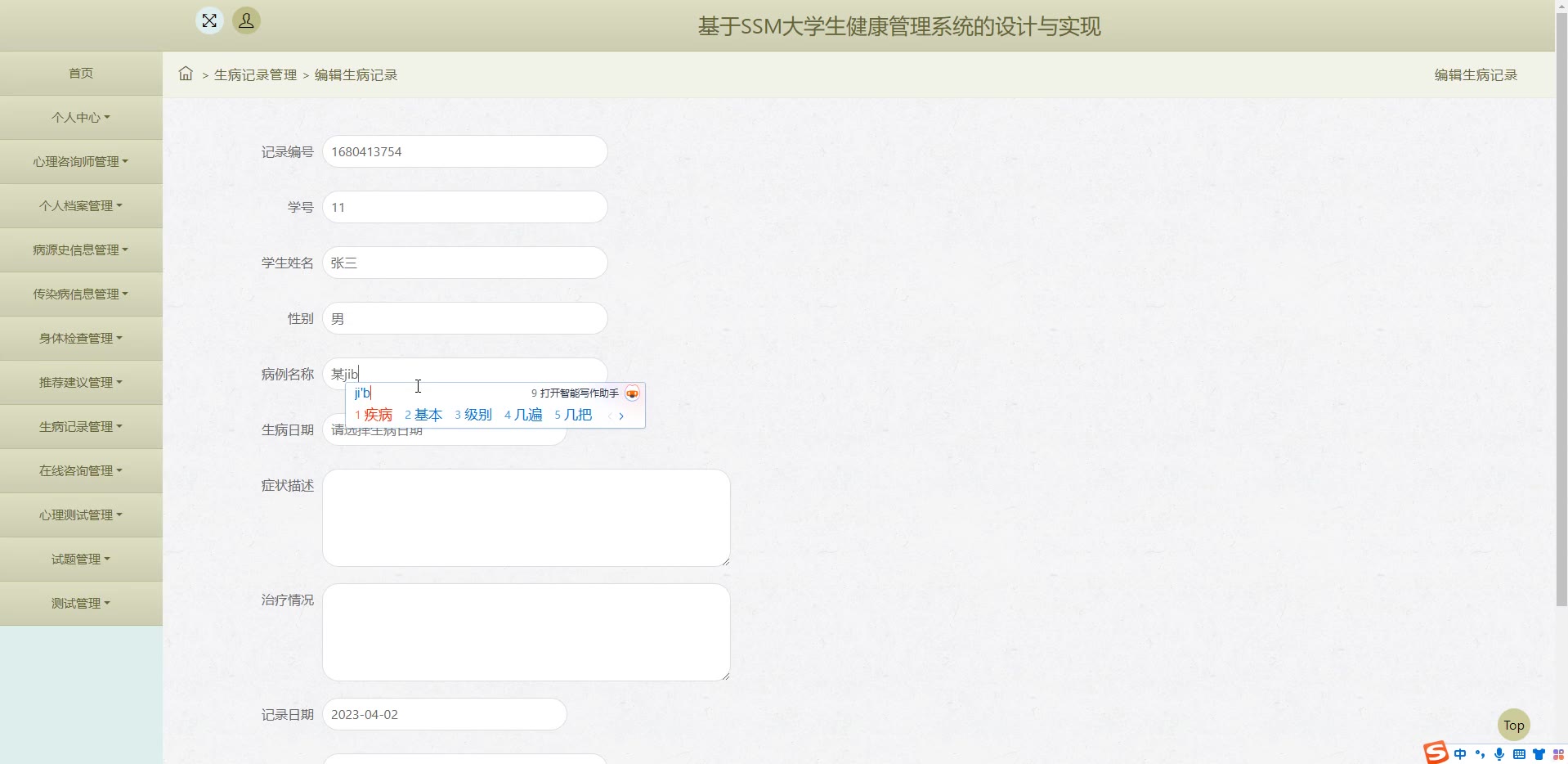Switch the IME Chinese/English mode indicator
Viewport: 1568px width, 764px height.
pyautogui.click(x=1460, y=754)
